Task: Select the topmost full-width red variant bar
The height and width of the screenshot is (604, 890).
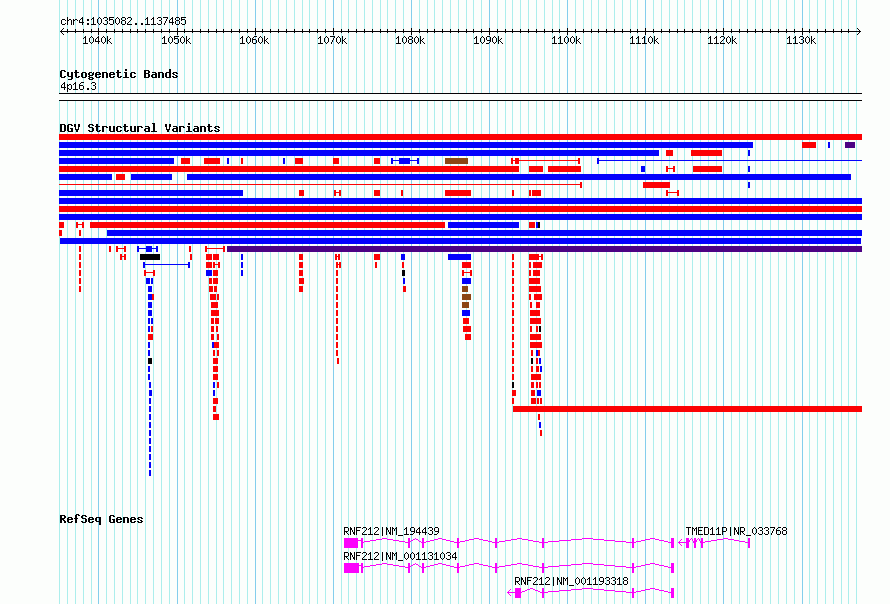Action: (460, 137)
